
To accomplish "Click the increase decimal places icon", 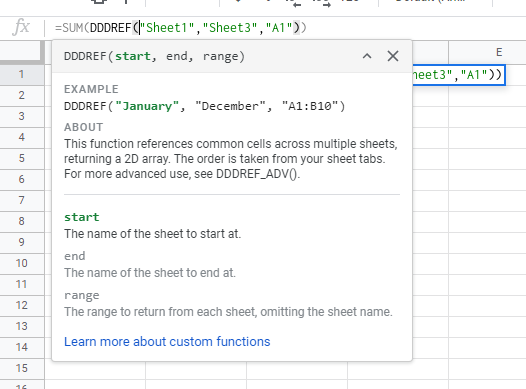I will (325, 3).
